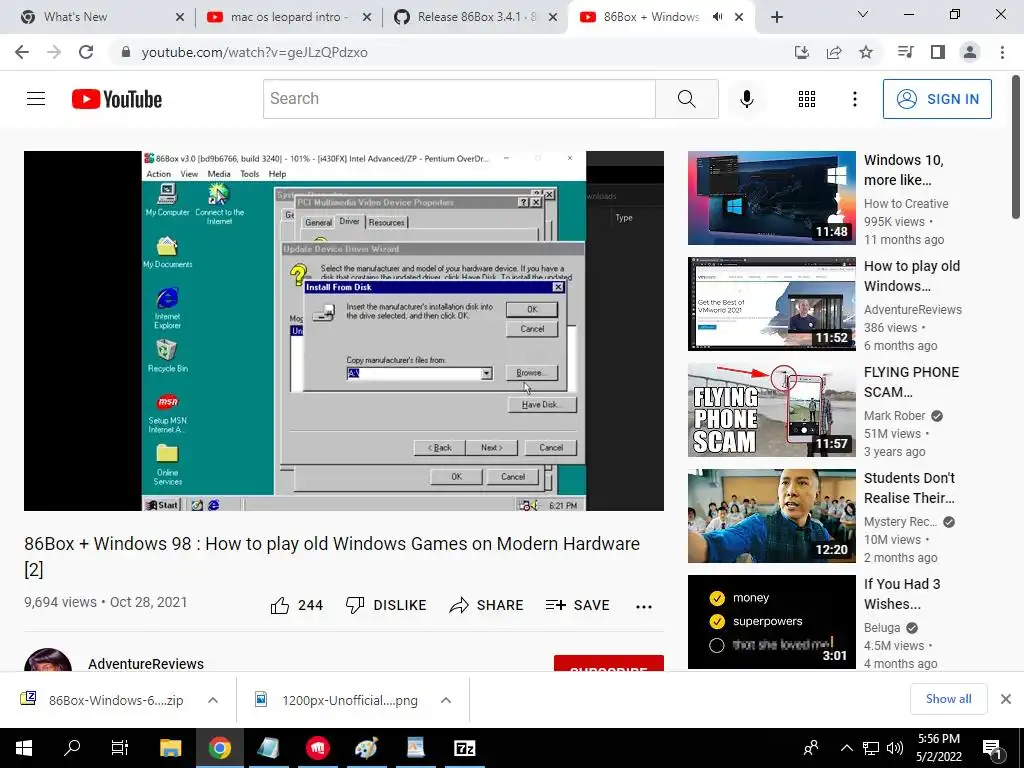Image resolution: width=1024 pixels, height=768 pixels.
Task: Open more actions ellipsis below video
Action: pyautogui.click(x=644, y=607)
